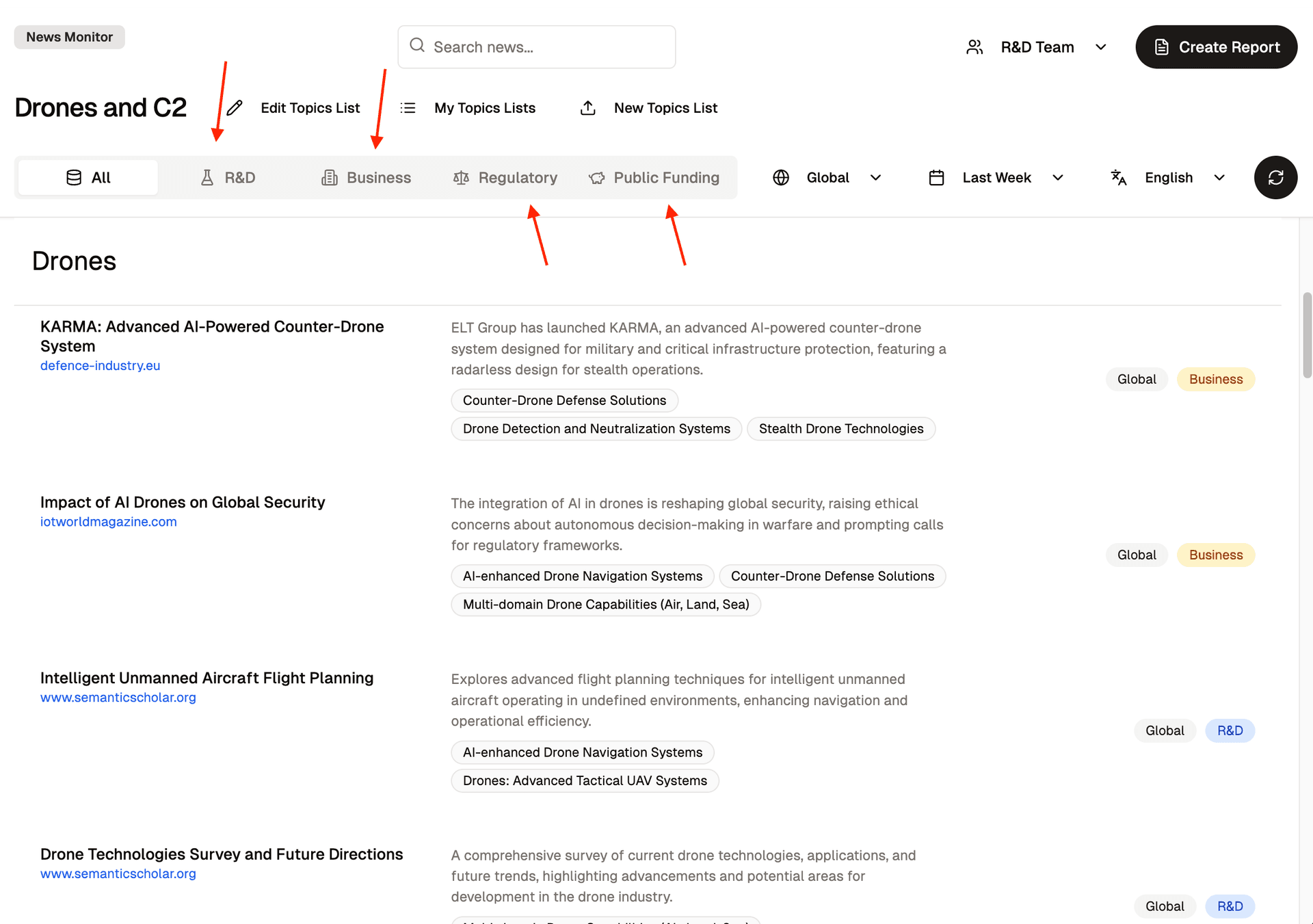
Task: Click the building icon on Business tab
Action: tap(330, 178)
